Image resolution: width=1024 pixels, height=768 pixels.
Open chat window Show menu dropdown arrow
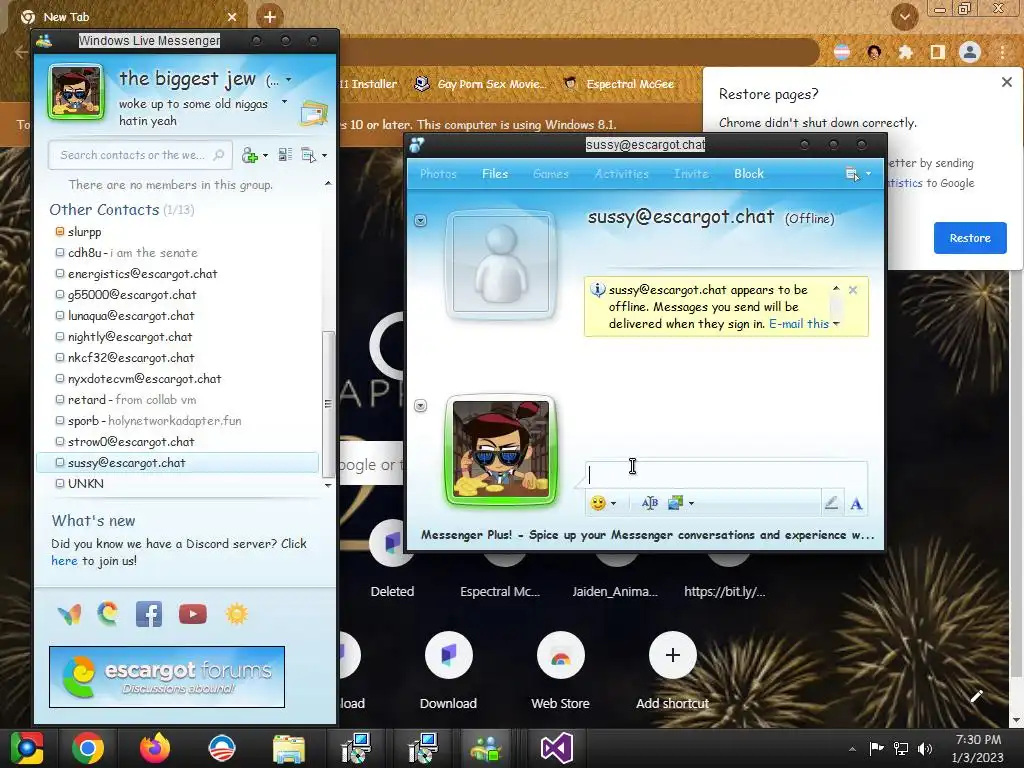(868, 174)
